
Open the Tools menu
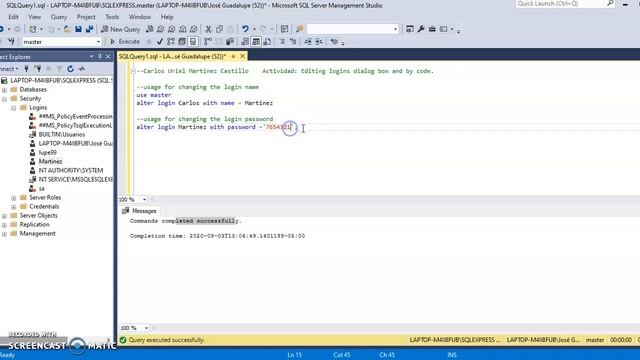pyautogui.click(x=112, y=17)
